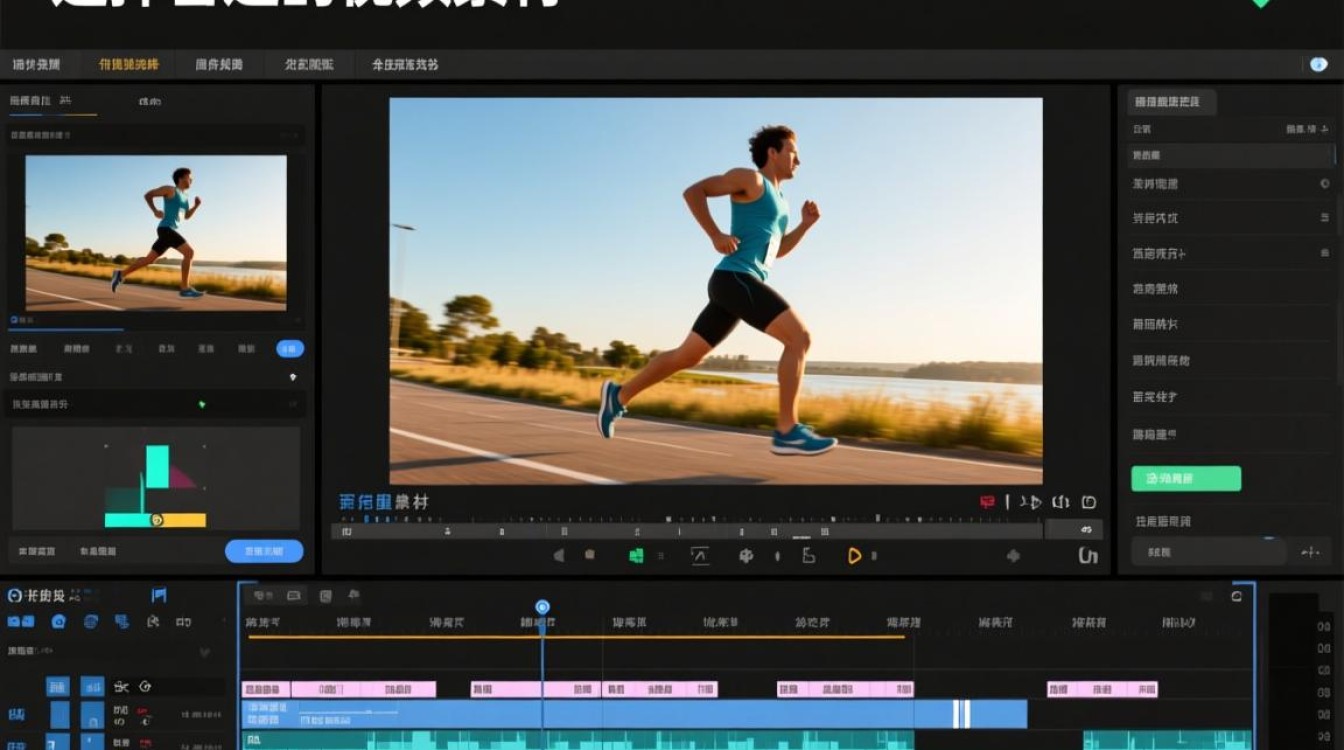Click the green marker icon in left panel

click(201, 404)
